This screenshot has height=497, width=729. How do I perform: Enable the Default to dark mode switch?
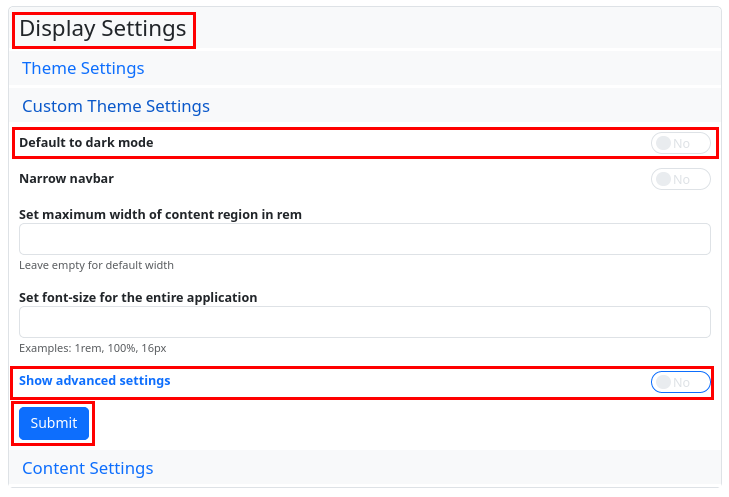click(x=680, y=143)
